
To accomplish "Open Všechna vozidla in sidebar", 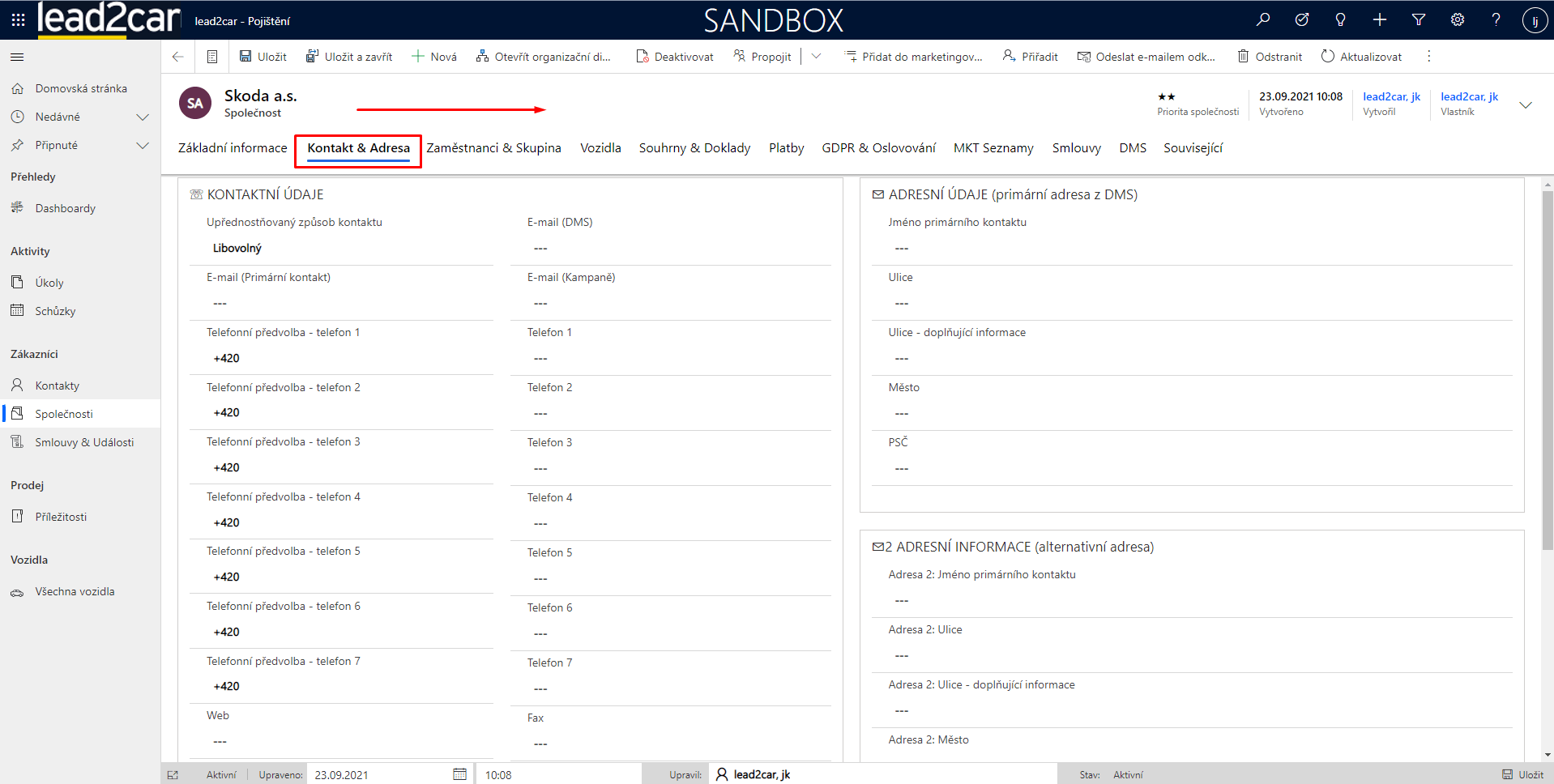I will [x=75, y=591].
